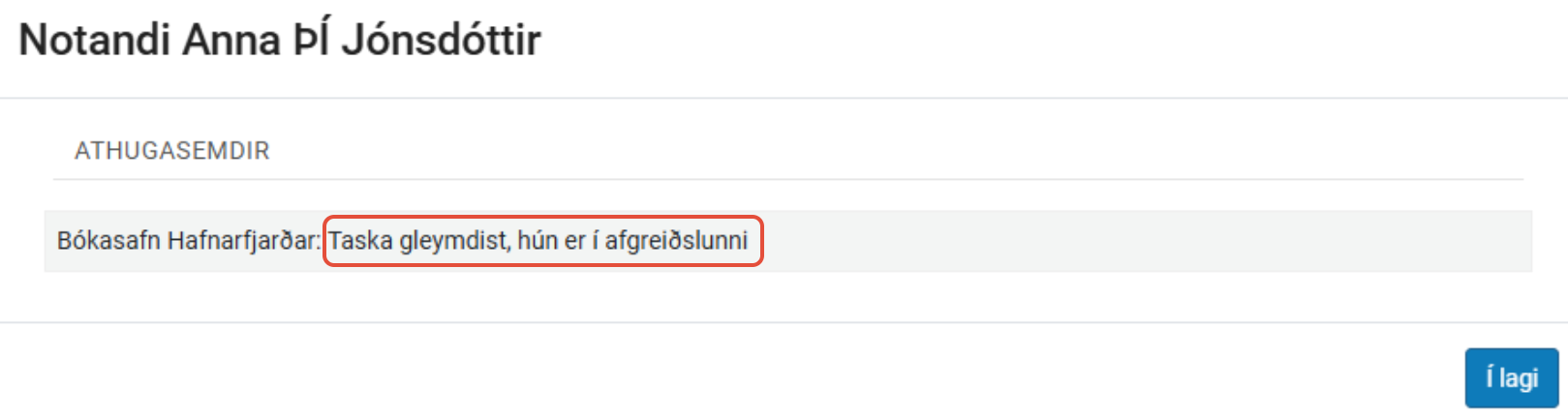Click the Bókasafn Hafnarfjarðar label
Viewport: 1568px width, 417px height.
[x=189, y=241]
